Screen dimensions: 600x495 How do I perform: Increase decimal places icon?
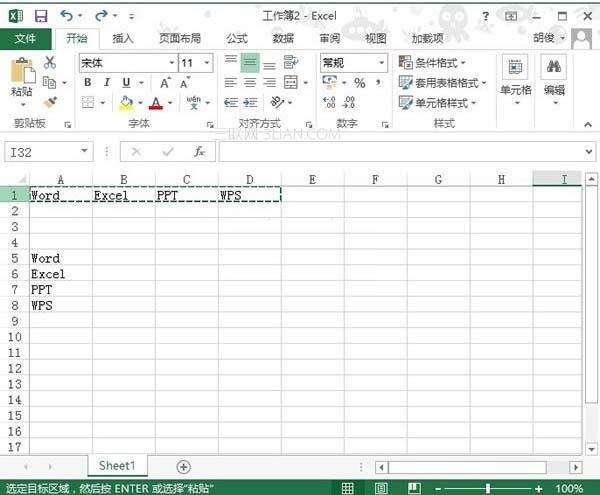329,103
